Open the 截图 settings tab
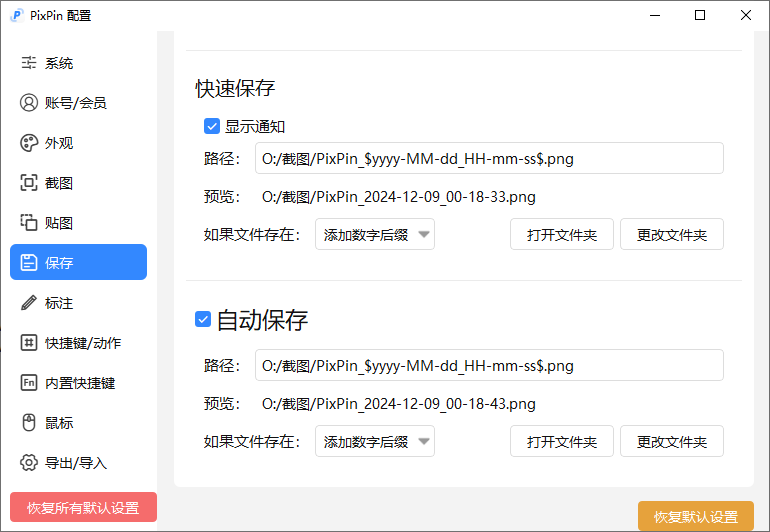 pyautogui.click(x=79, y=183)
